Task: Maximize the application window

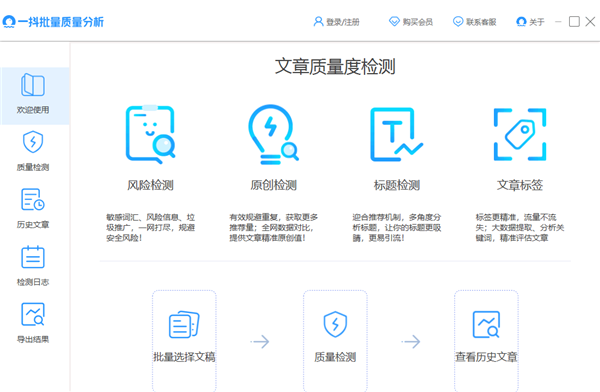Action: pyautogui.click(x=574, y=21)
